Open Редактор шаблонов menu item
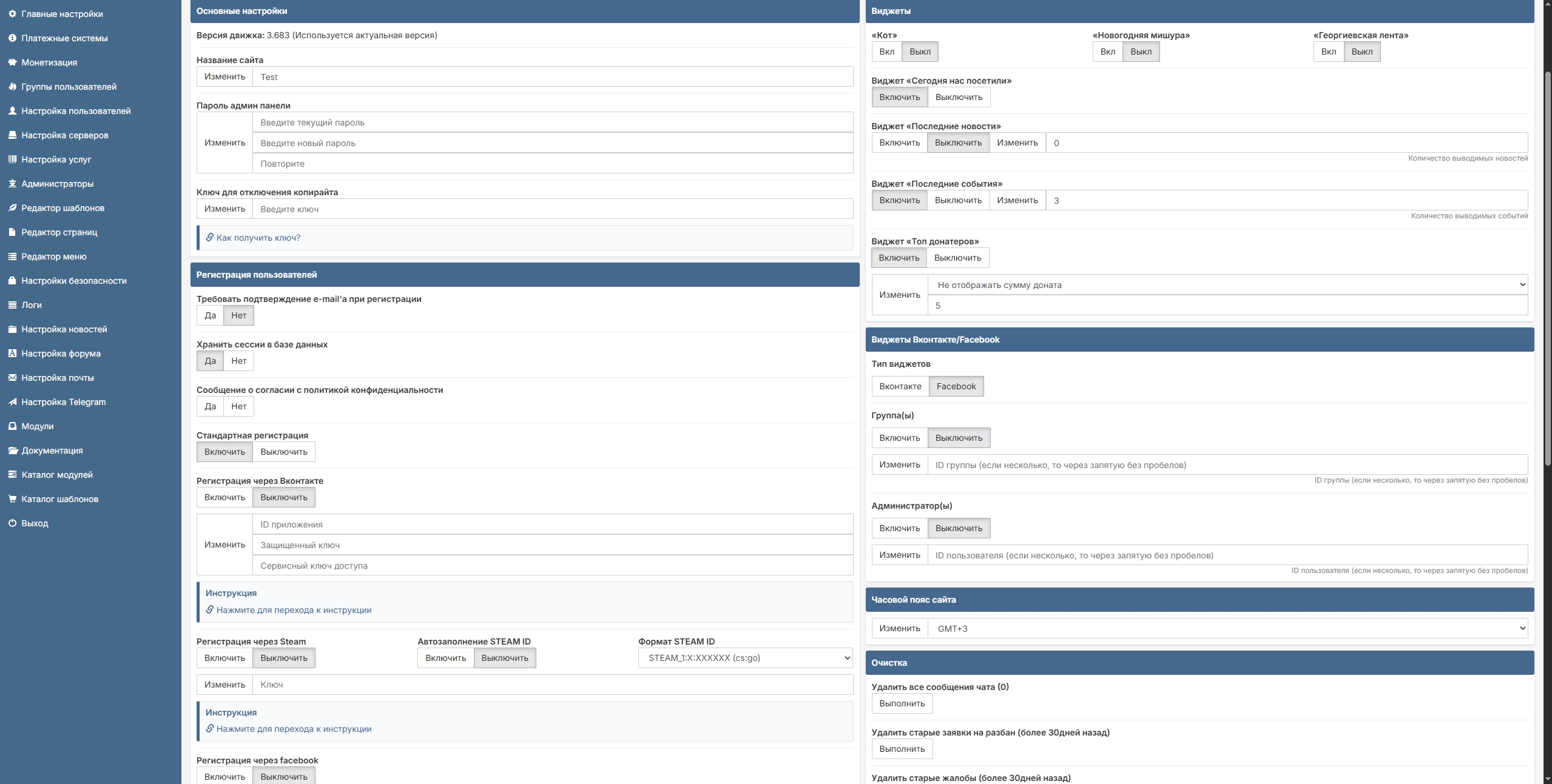Image resolution: width=1552 pixels, height=784 pixels. tap(62, 208)
